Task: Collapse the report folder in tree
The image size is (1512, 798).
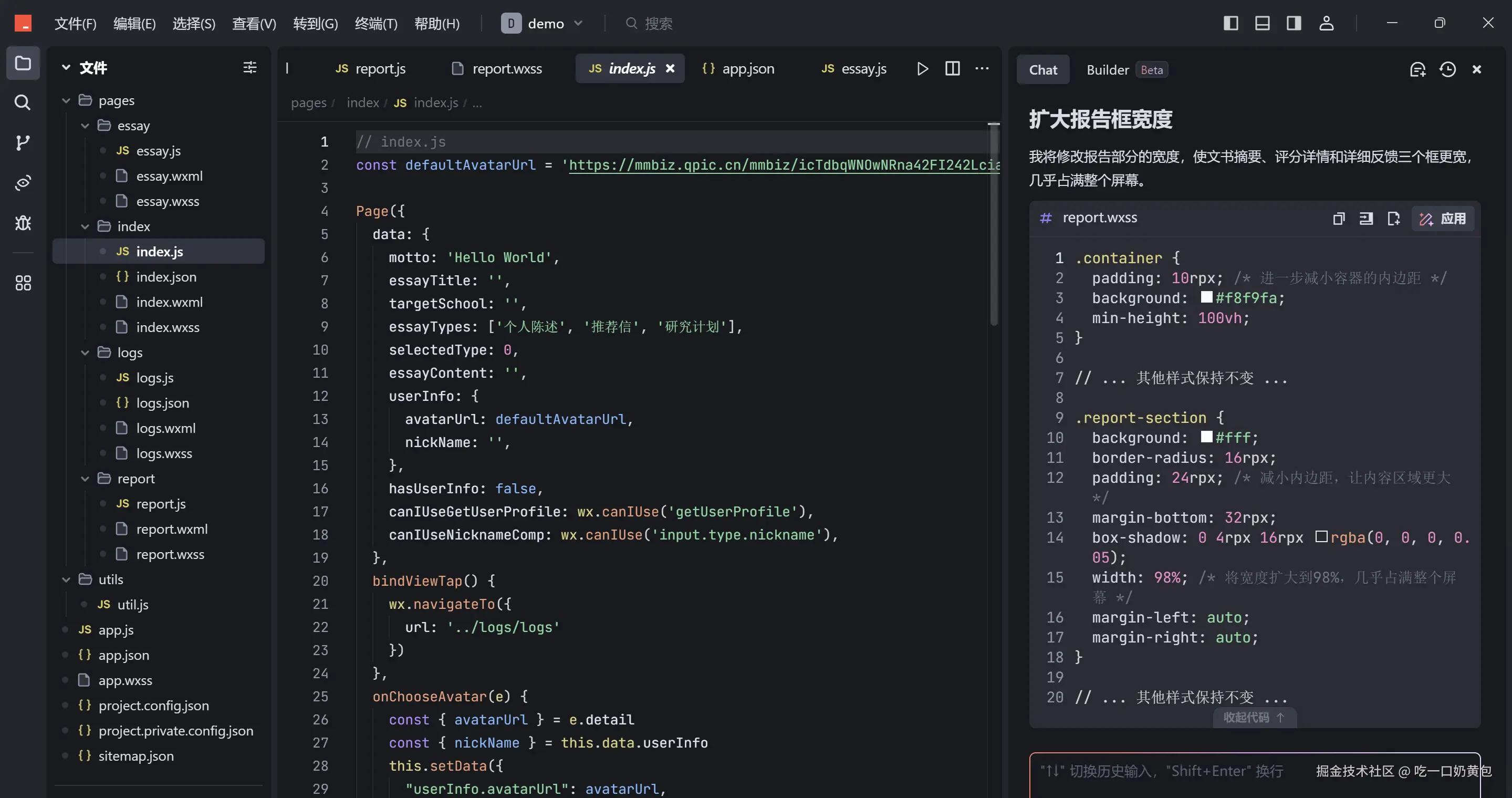Action: click(85, 479)
